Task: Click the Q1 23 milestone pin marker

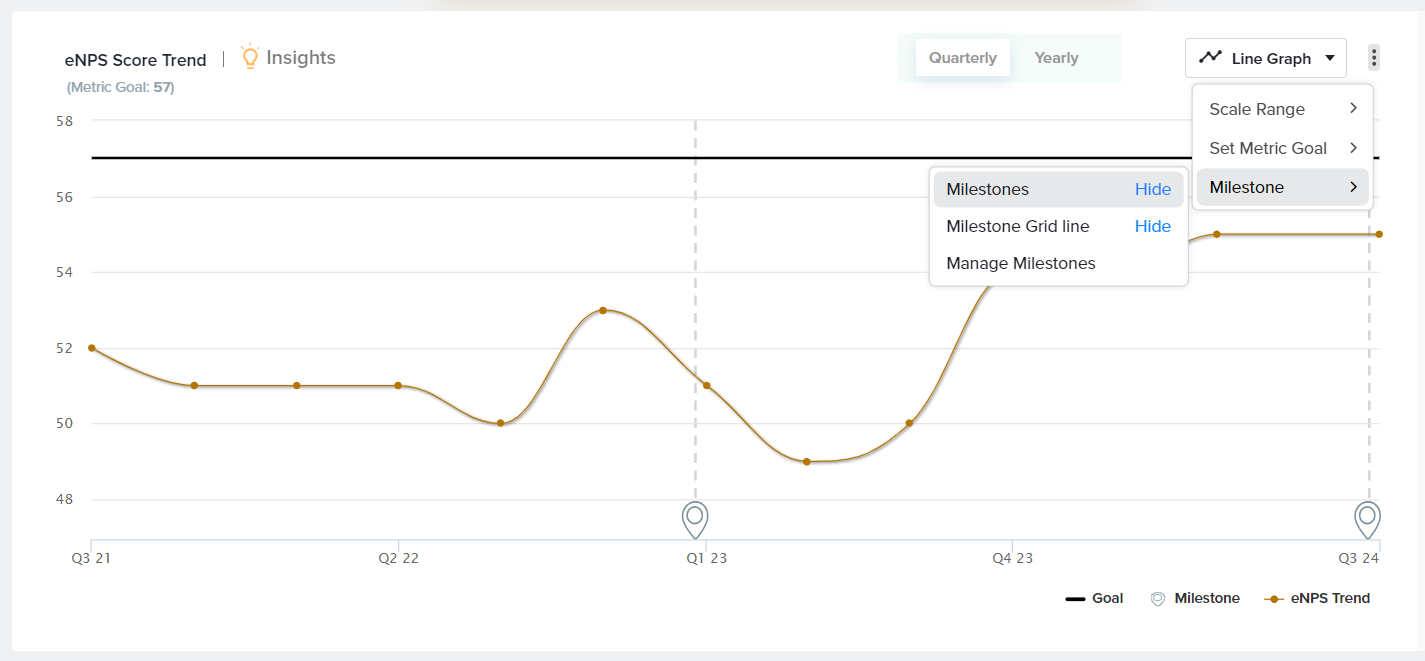Action: [x=695, y=519]
